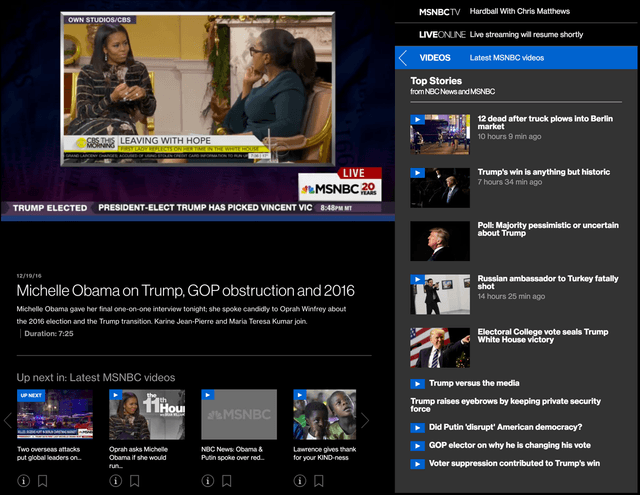The width and height of the screenshot is (640, 495).
Task: Go back using the Videos panel chevron
Action: point(403,58)
